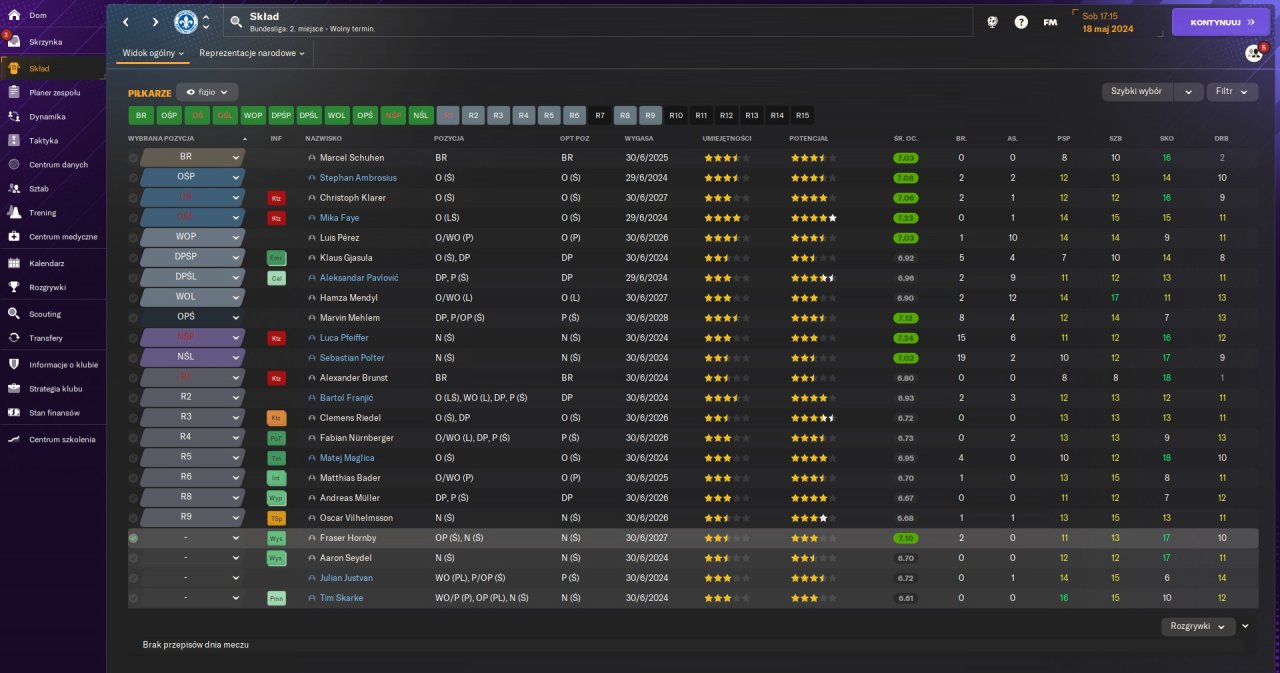1280x673 pixels.
Task: Select Aaron Seydel's row radio button
Action: click(133, 558)
